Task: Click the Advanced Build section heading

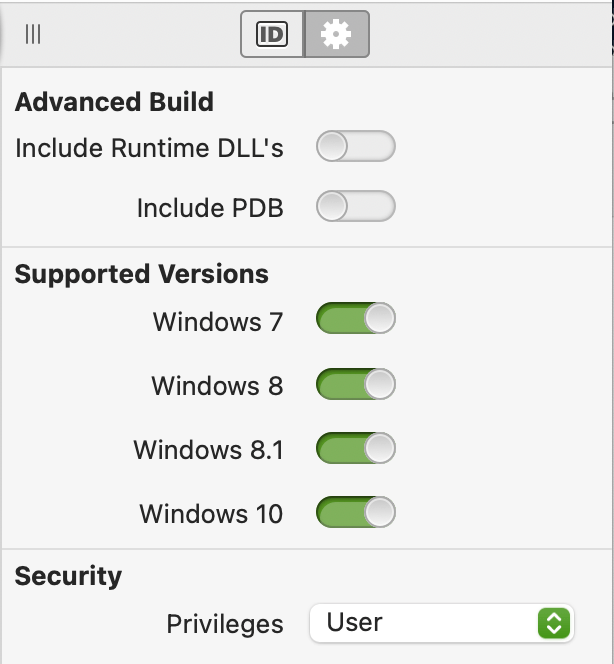Action: coord(114,102)
